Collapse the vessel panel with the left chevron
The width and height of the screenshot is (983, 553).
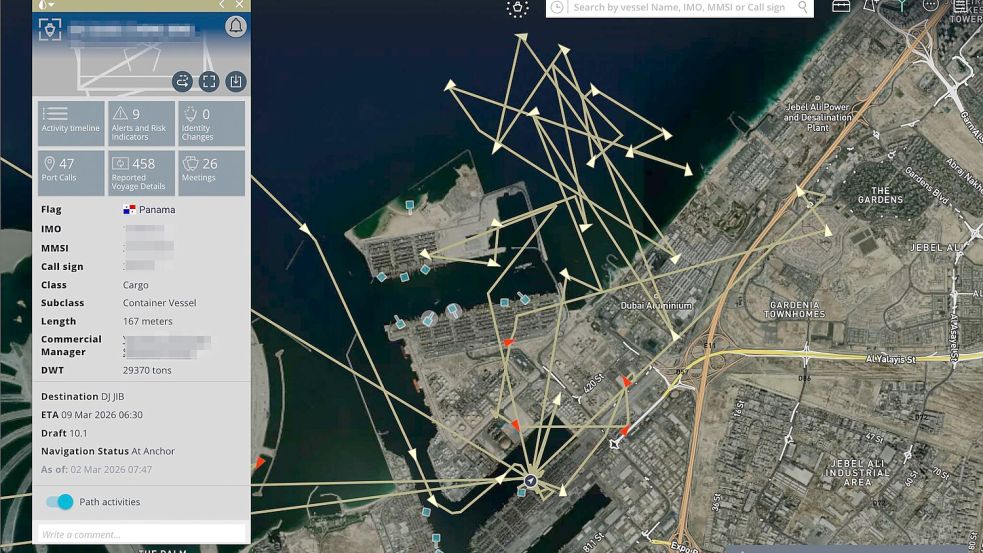(x=221, y=4)
